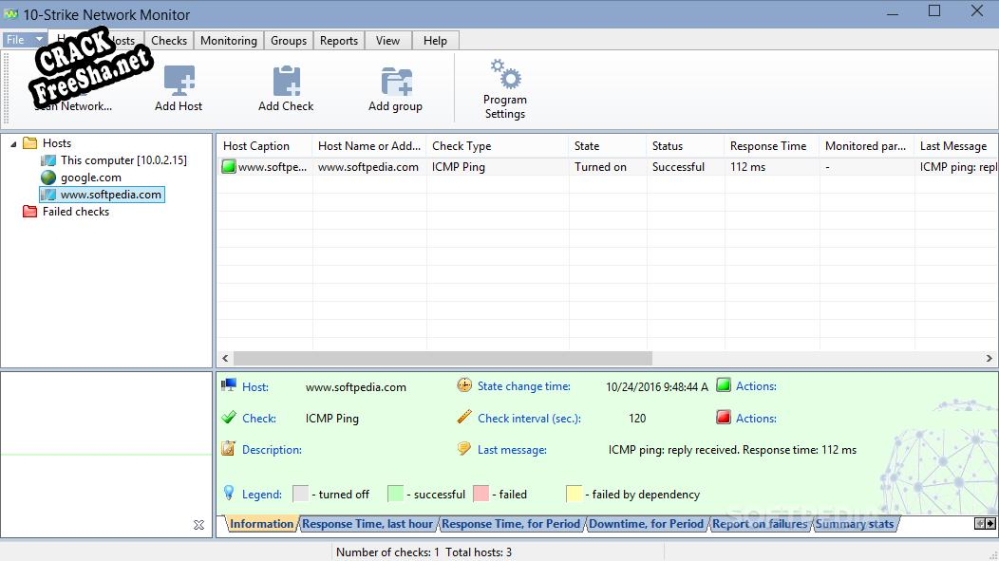Open Program Settings gears icon

coord(505,74)
